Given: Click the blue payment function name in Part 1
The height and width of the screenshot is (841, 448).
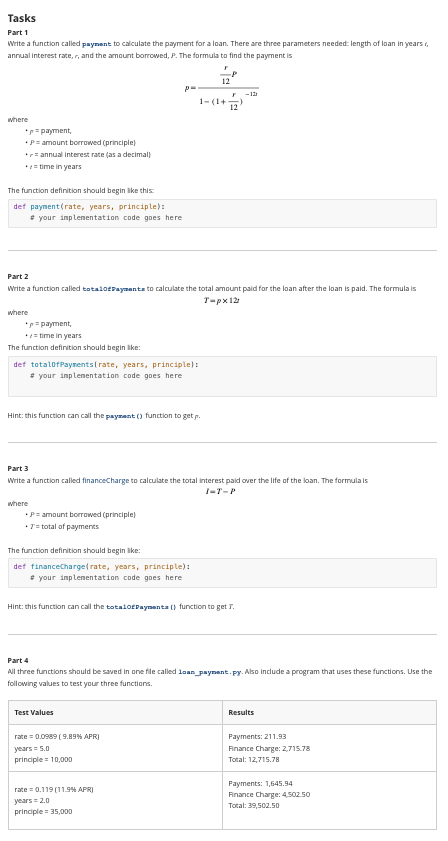Looking at the screenshot, I should click(96, 43).
